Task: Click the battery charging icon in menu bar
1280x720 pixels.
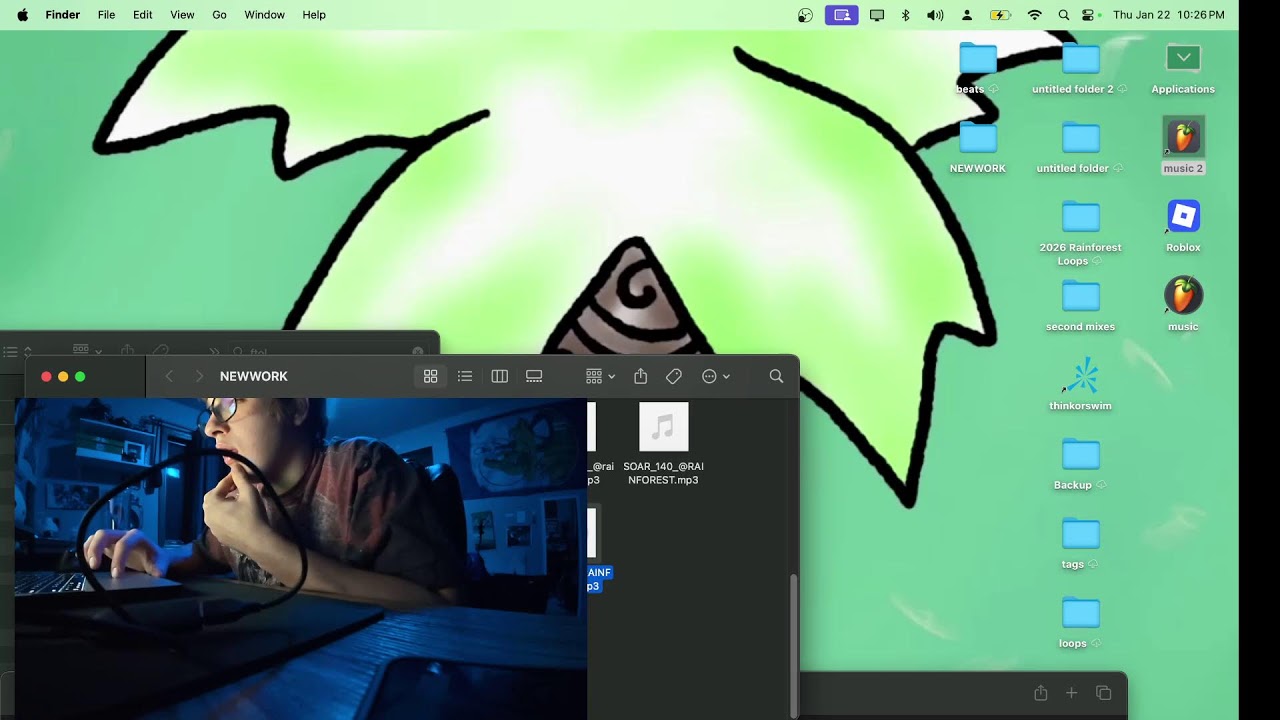Action: click(1000, 15)
